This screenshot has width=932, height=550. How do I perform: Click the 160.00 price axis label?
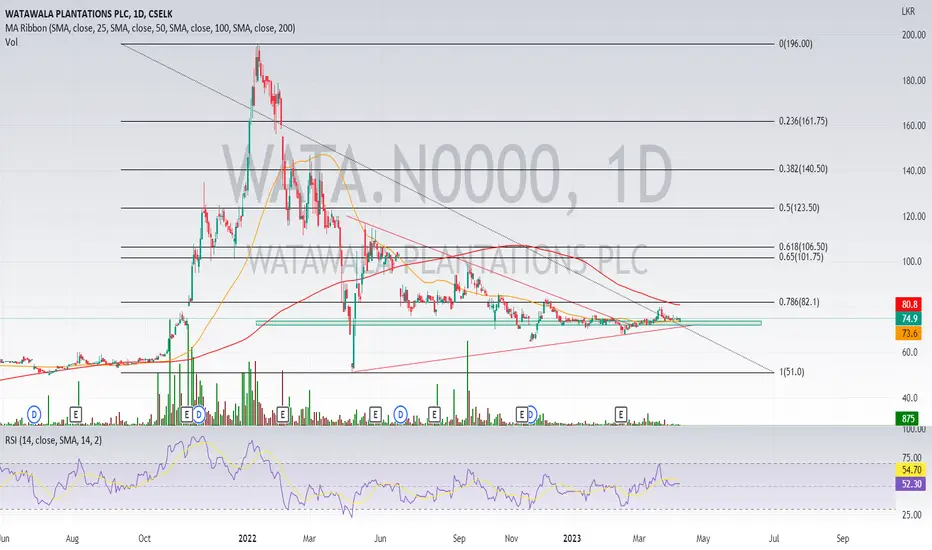pyautogui.click(x=914, y=125)
